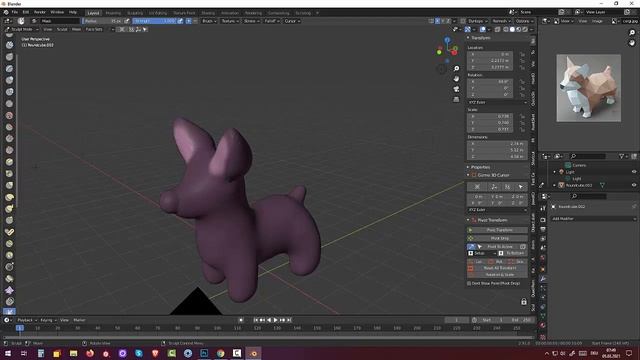Image resolution: width=640 pixels, height=360 pixels.
Task: Open the Add Modifier dropdown
Action: [593, 219]
